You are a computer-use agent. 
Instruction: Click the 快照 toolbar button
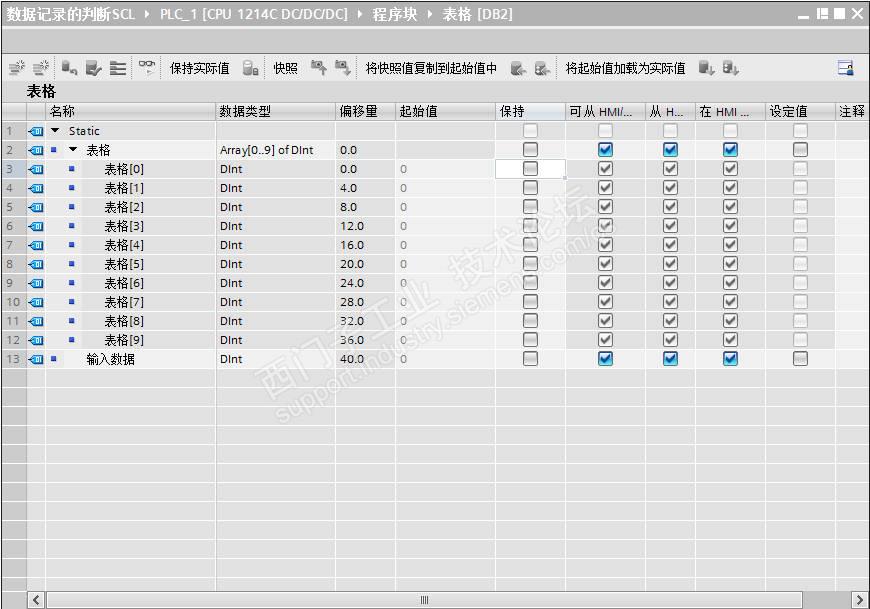(x=285, y=68)
